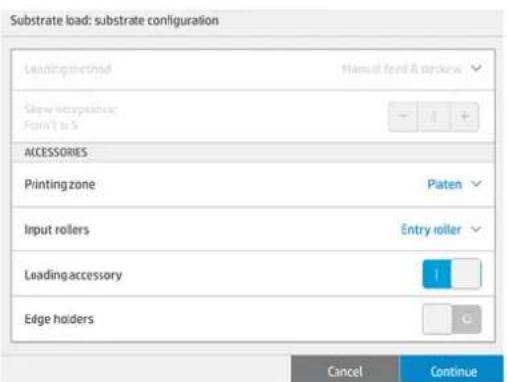Continue with the substrate load
The width and height of the screenshot is (507, 382).
tap(453, 371)
